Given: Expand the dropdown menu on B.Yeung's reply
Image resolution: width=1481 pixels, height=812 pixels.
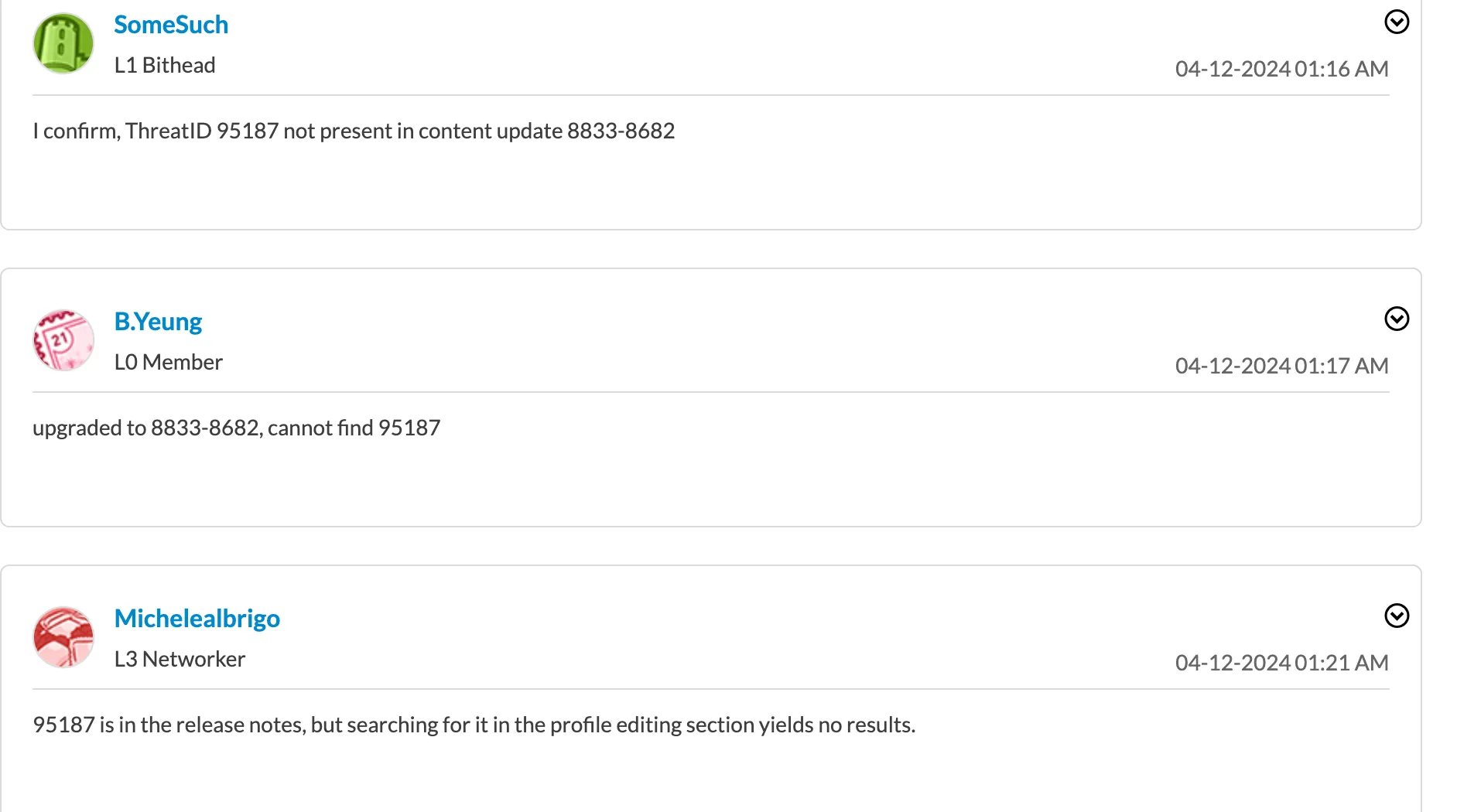Looking at the screenshot, I should coord(1396,319).
